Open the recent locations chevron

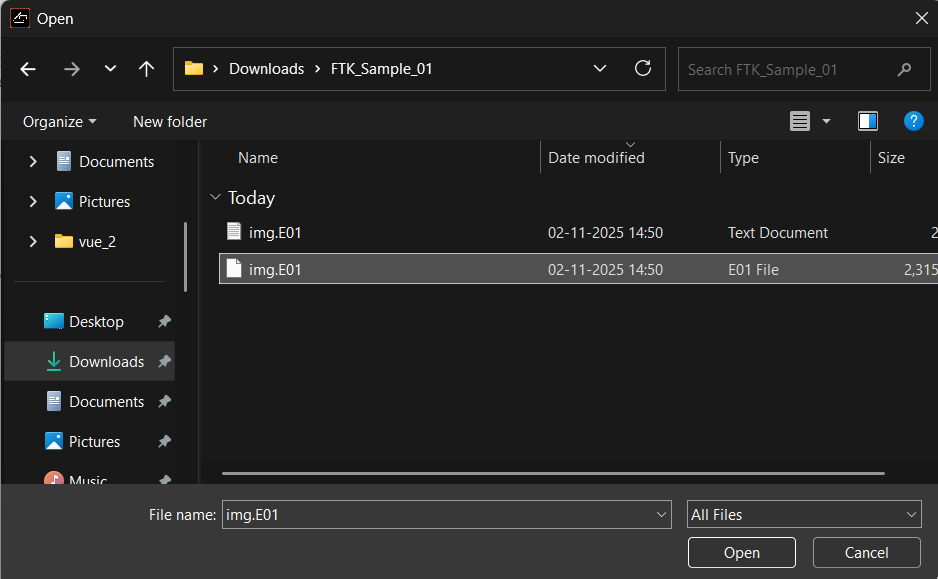(110, 69)
